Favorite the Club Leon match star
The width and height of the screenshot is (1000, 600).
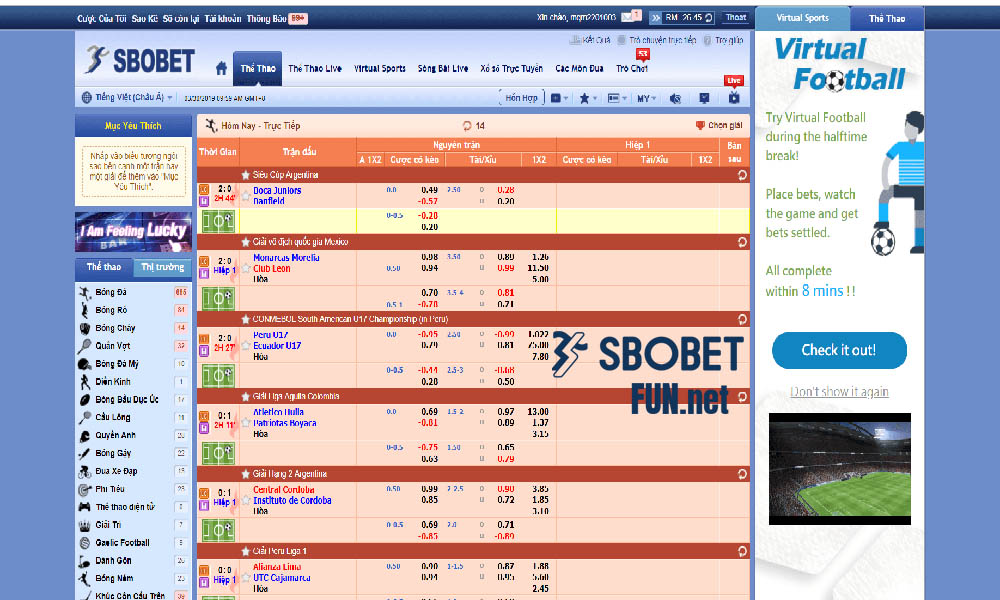click(x=245, y=268)
